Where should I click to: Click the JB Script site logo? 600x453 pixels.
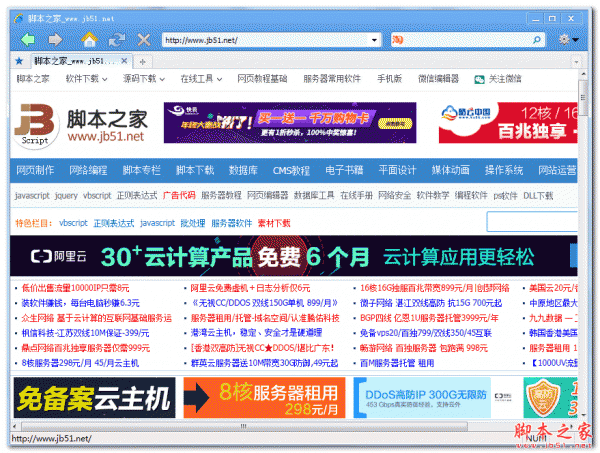(35, 125)
